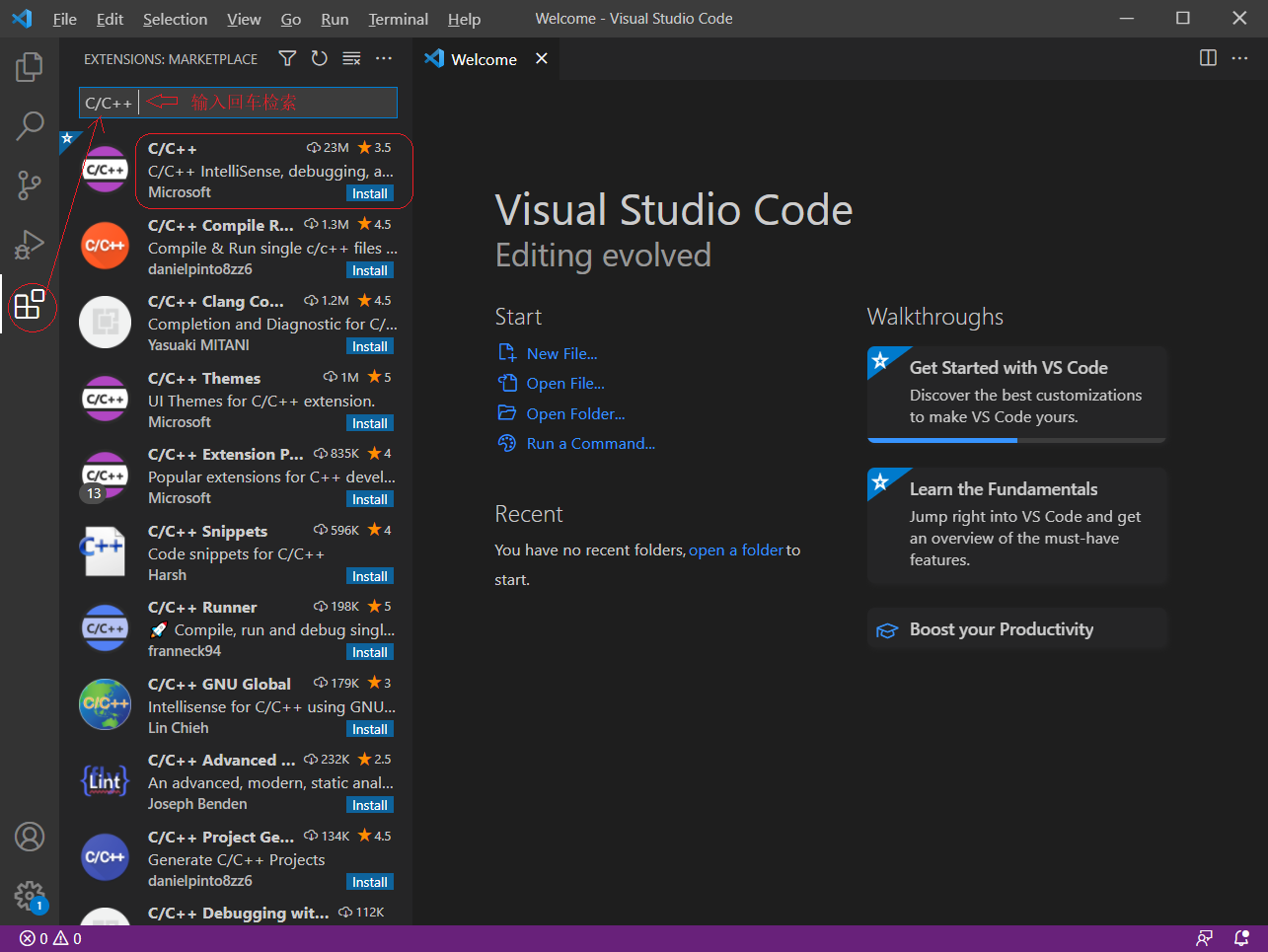Open the Manage gear icon
The width and height of the screenshot is (1268, 952).
pyautogui.click(x=30, y=896)
